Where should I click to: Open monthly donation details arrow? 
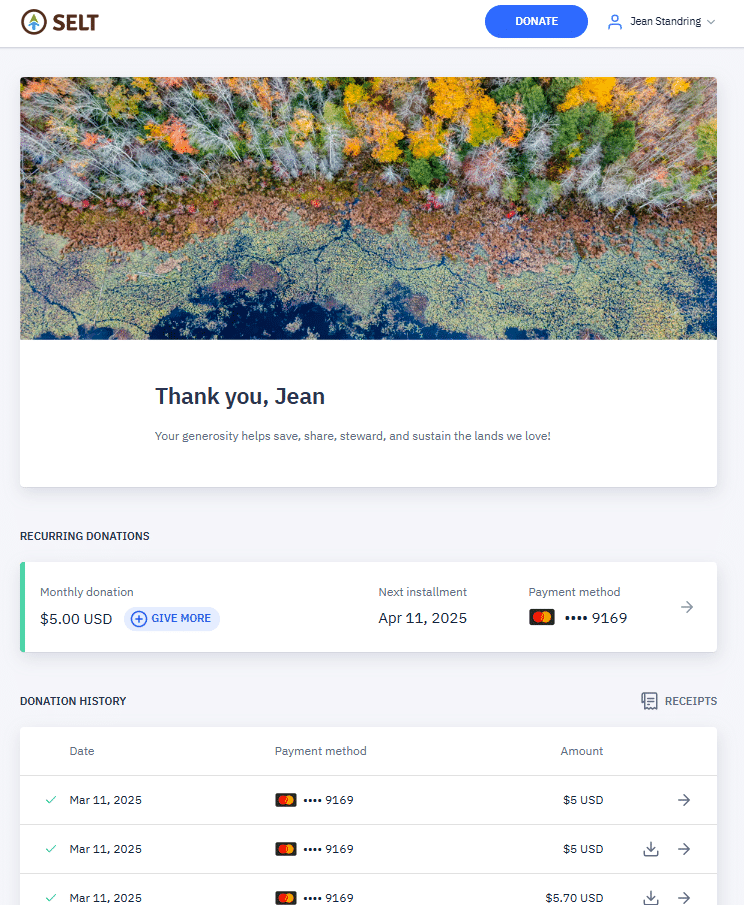point(687,607)
